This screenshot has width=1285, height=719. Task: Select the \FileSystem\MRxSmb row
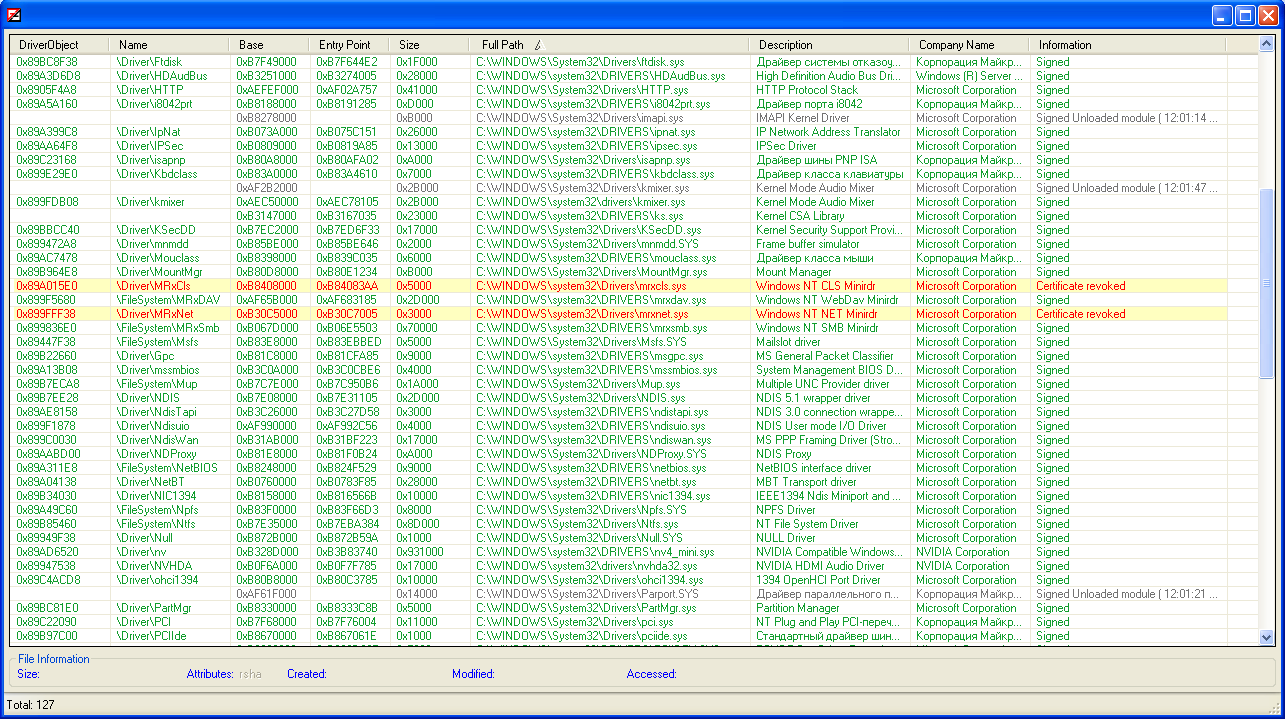click(x=618, y=328)
